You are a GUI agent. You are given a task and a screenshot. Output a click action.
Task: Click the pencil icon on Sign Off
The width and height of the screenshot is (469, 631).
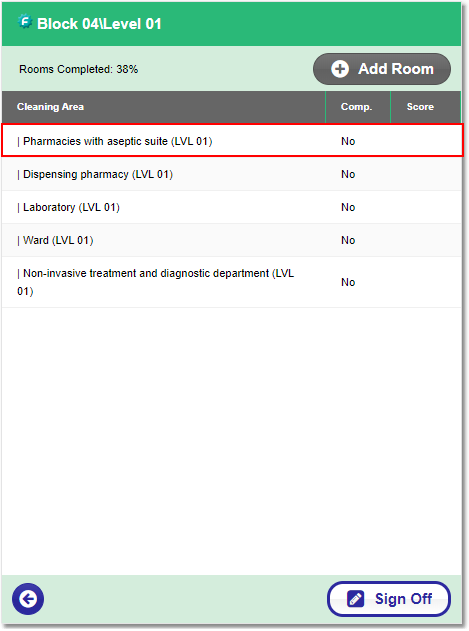pos(355,599)
